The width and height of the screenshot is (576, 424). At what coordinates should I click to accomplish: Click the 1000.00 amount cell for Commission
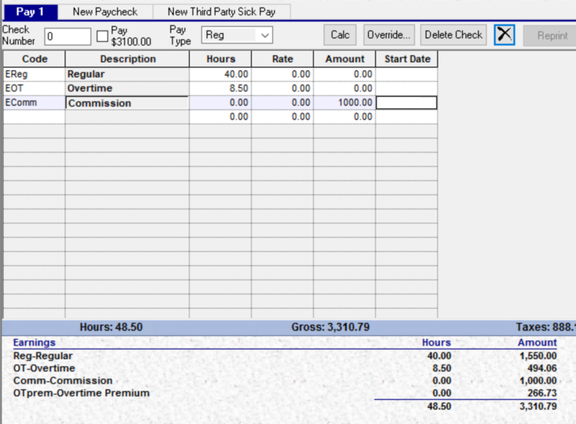(345, 103)
